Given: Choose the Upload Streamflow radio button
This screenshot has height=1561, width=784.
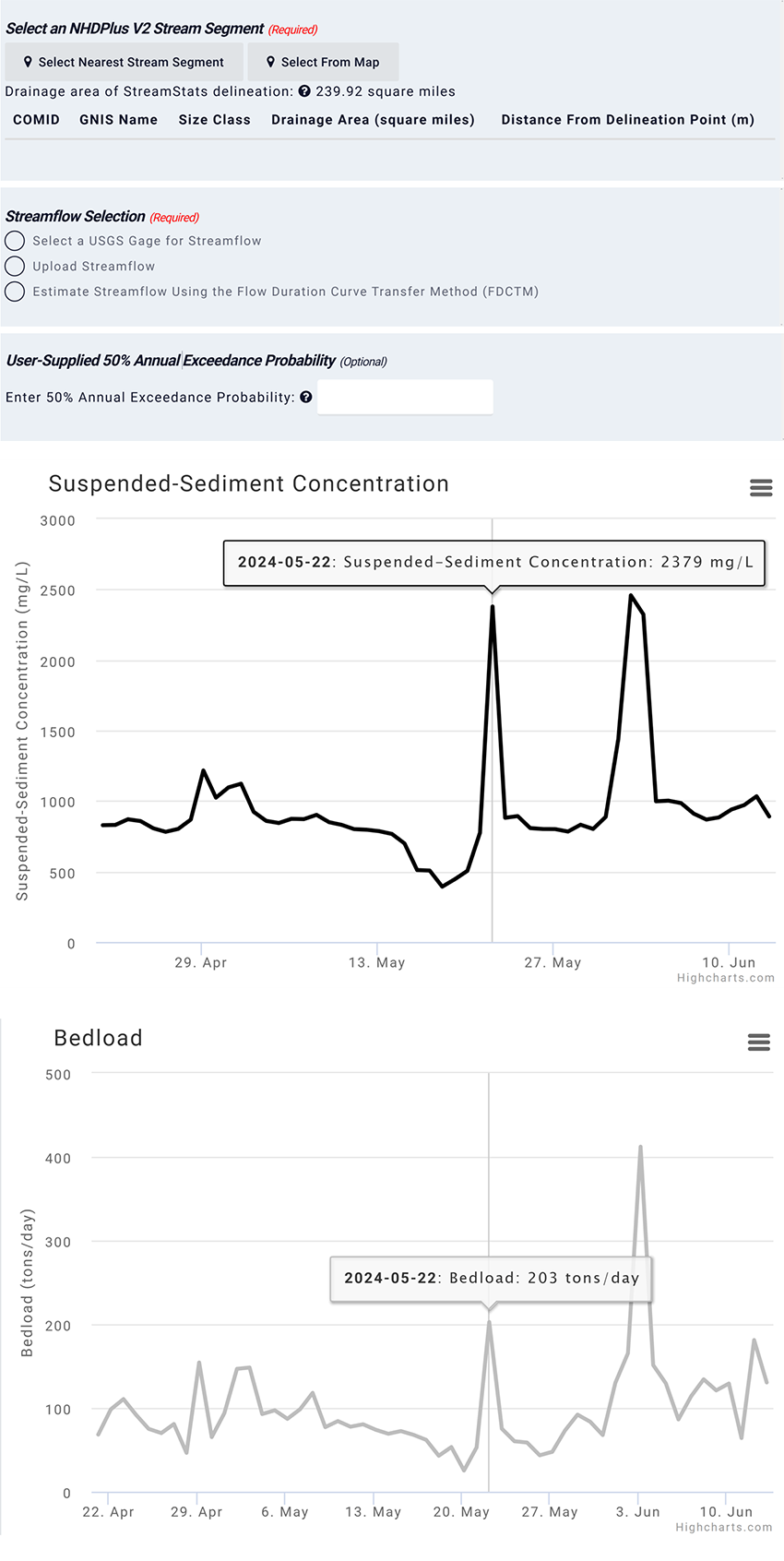Looking at the screenshot, I should click(15, 267).
